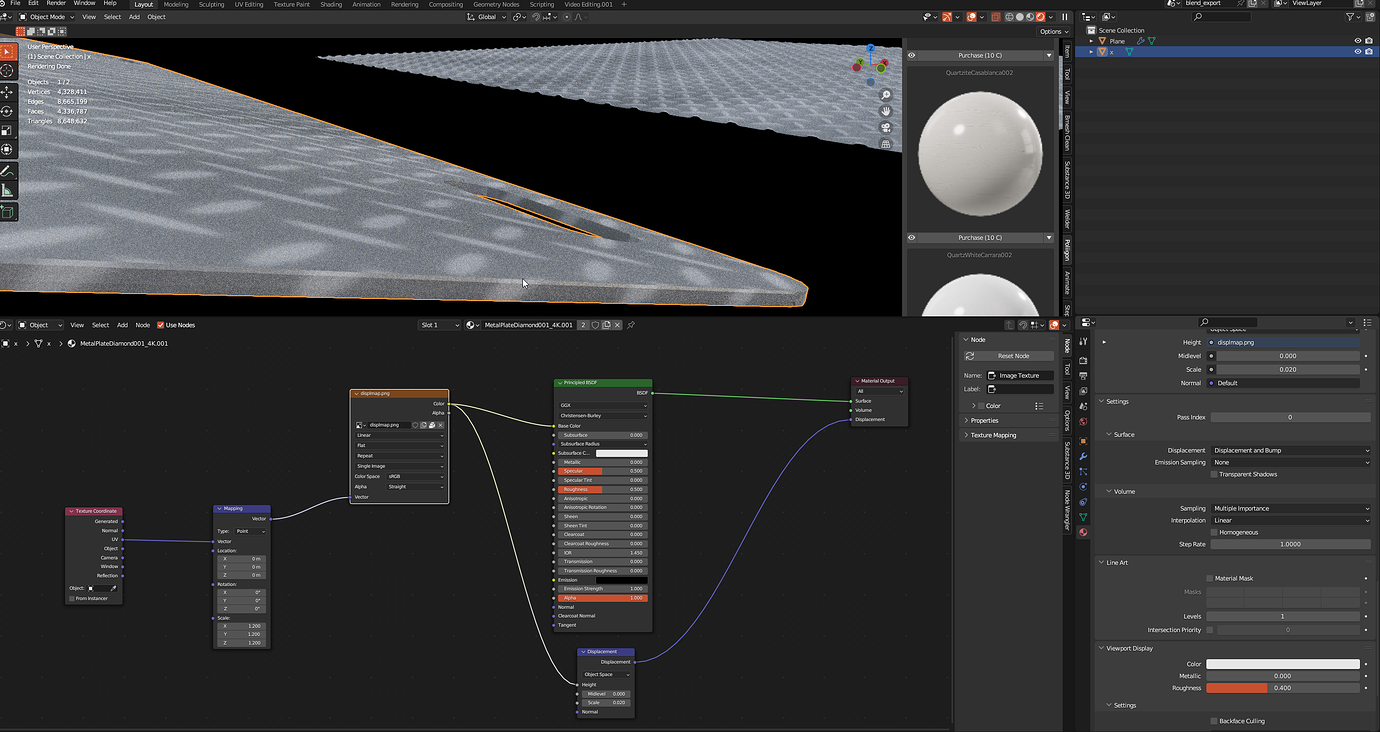Screen dimensions: 1380x732
Task: Click the node Name field showing Image Texture
Action: pos(1020,375)
